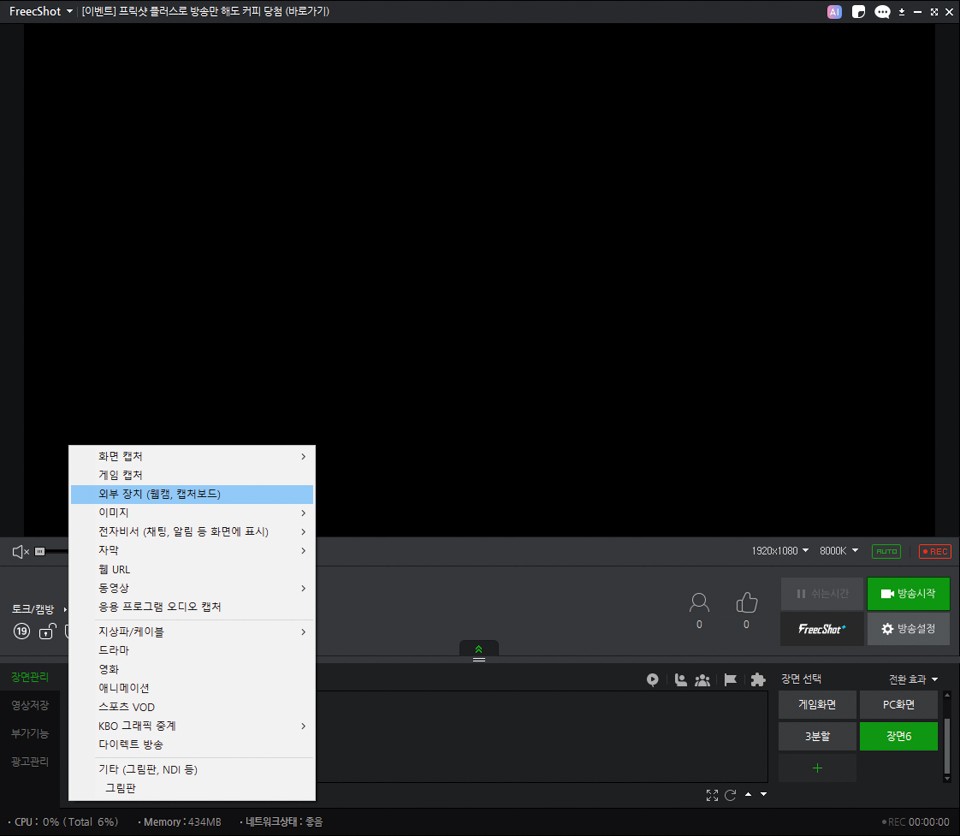This screenshot has width=960, height=836.
Task: Click the refresh icon below source list
Action: click(x=730, y=795)
